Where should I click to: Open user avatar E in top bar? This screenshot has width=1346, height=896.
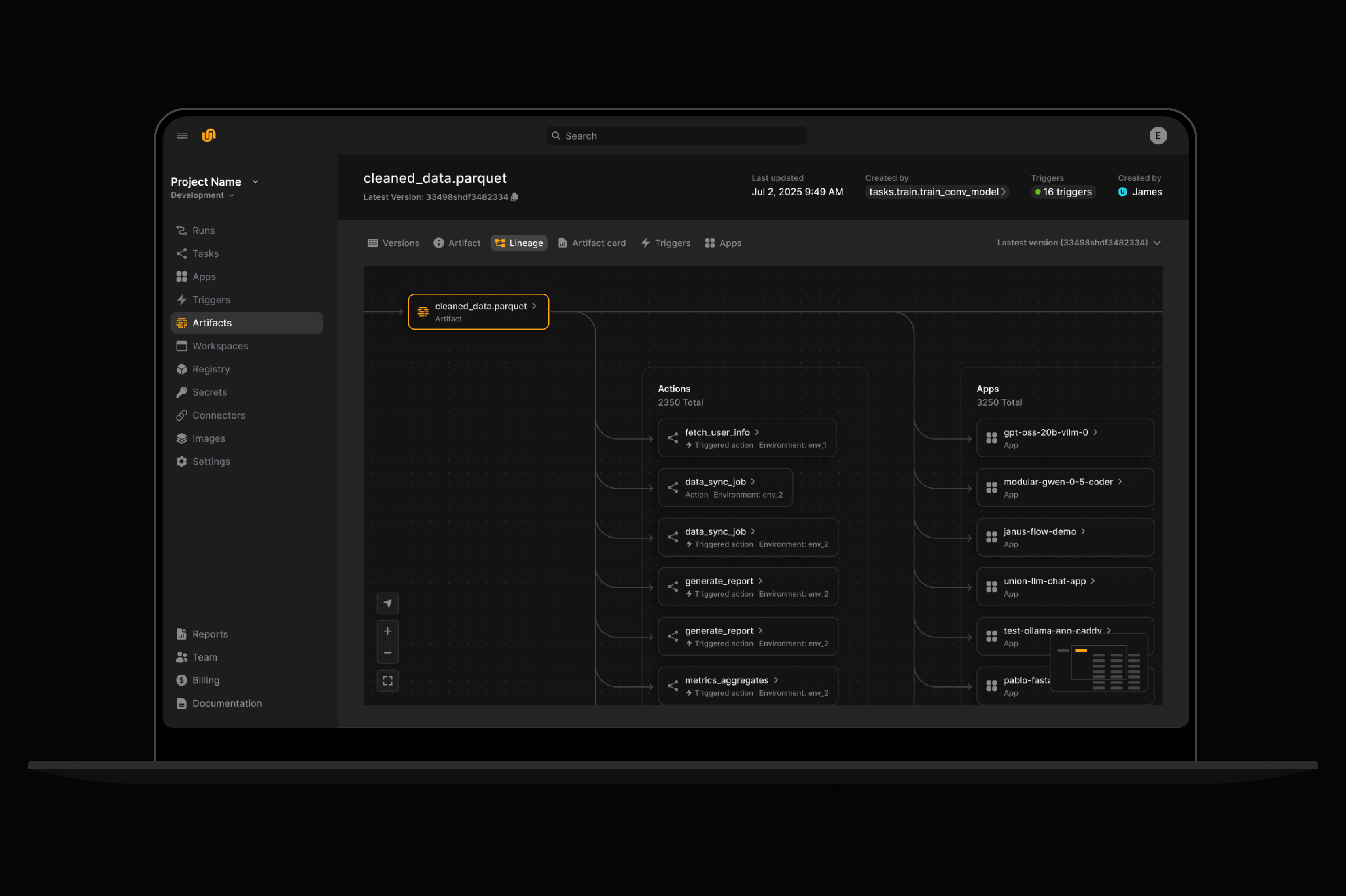(x=1157, y=136)
